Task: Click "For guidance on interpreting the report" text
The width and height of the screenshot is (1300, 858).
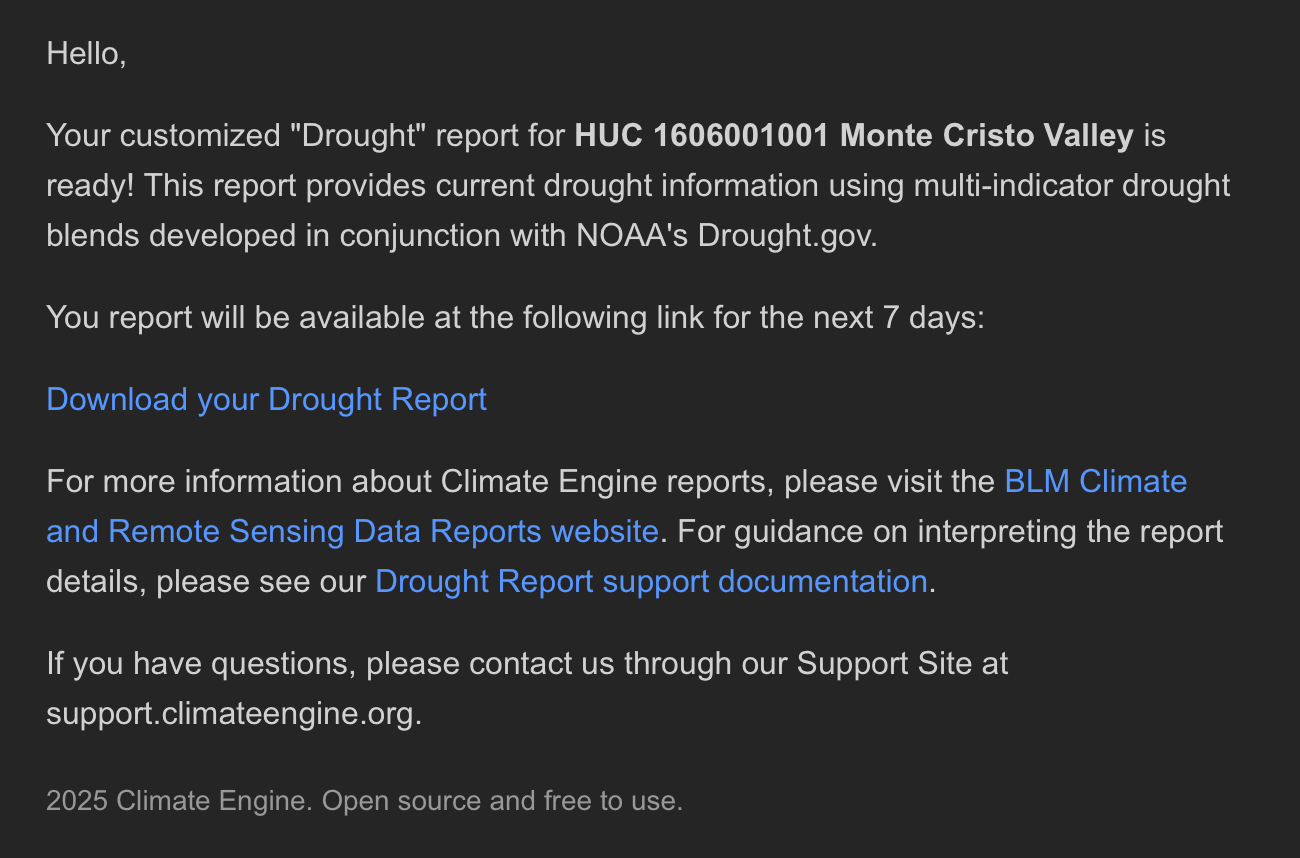Action: click(950, 531)
